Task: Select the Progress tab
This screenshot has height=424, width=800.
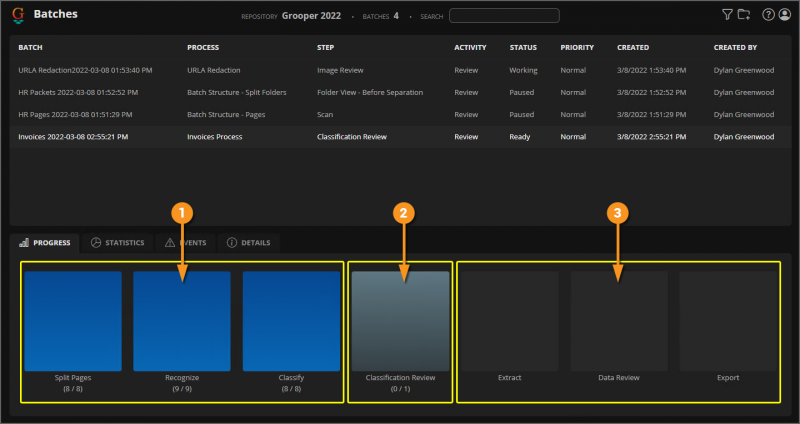Action: tap(45, 243)
